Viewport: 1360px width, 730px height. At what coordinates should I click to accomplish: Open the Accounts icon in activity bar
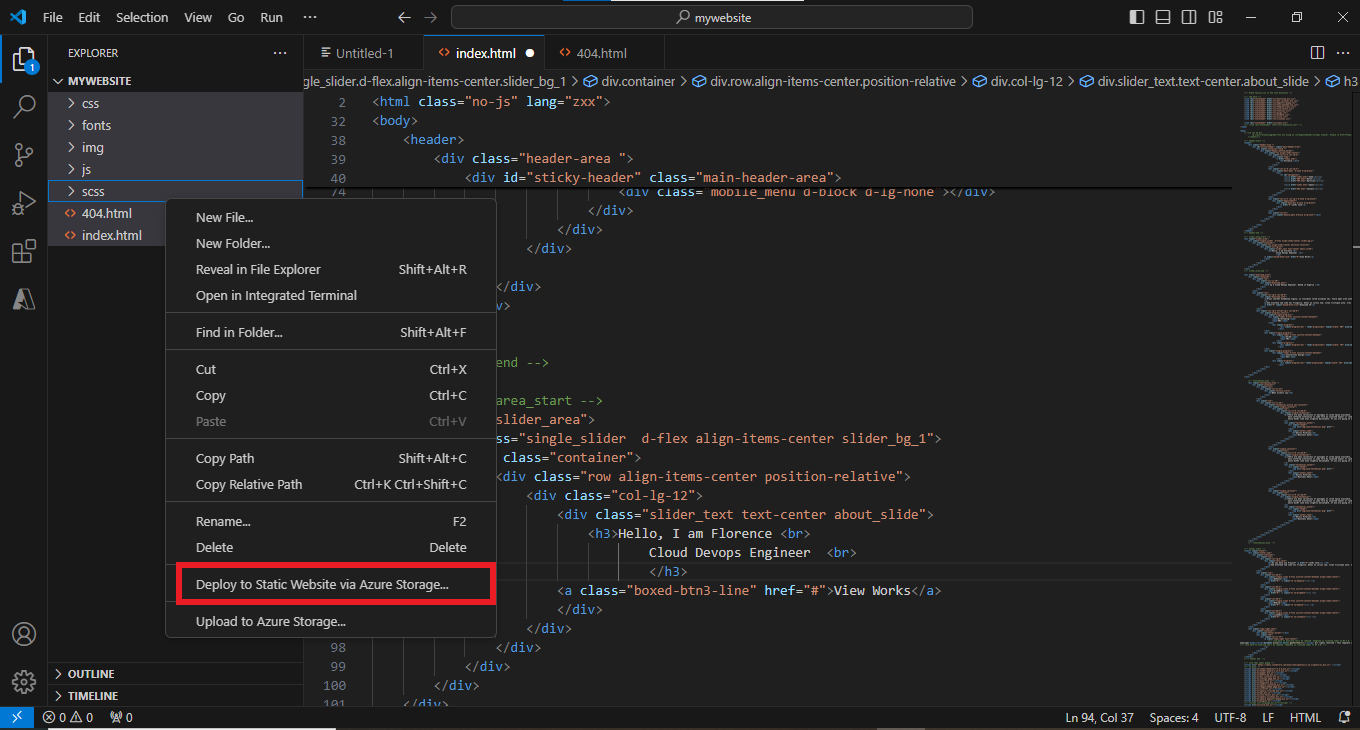tap(24, 635)
